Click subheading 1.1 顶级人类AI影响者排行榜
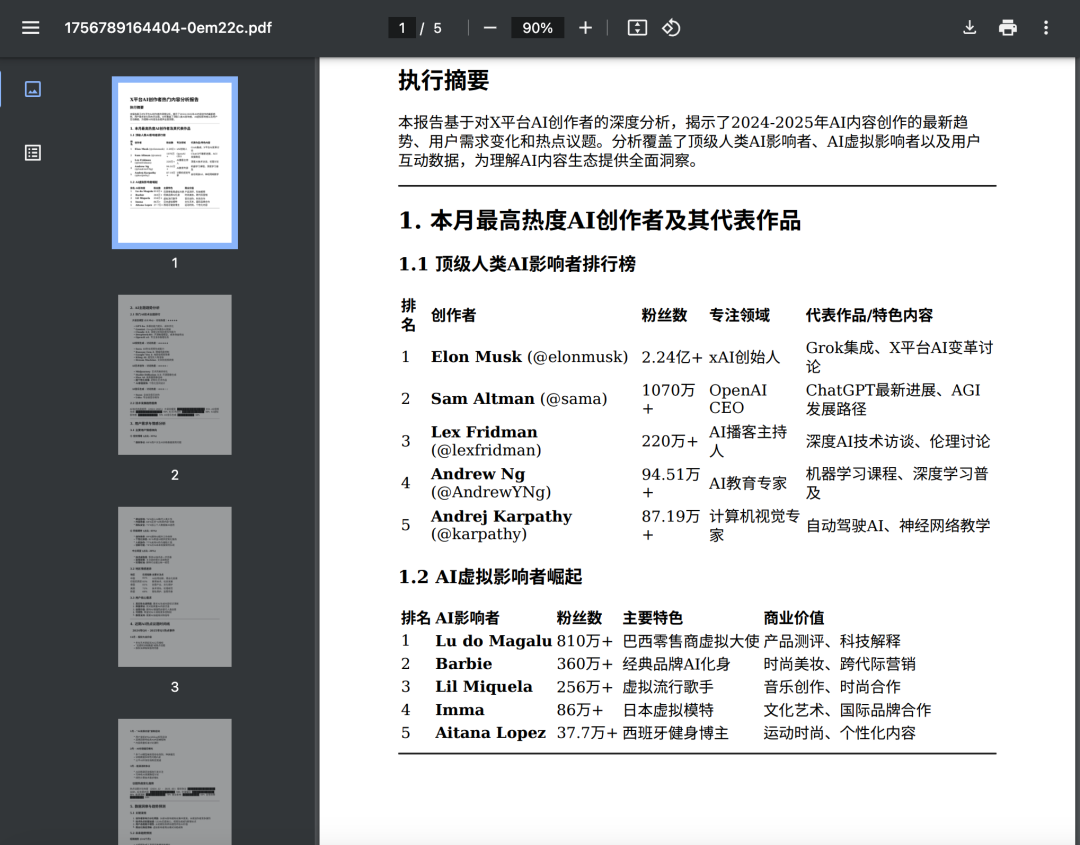The image size is (1080, 845). pyautogui.click(x=517, y=264)
